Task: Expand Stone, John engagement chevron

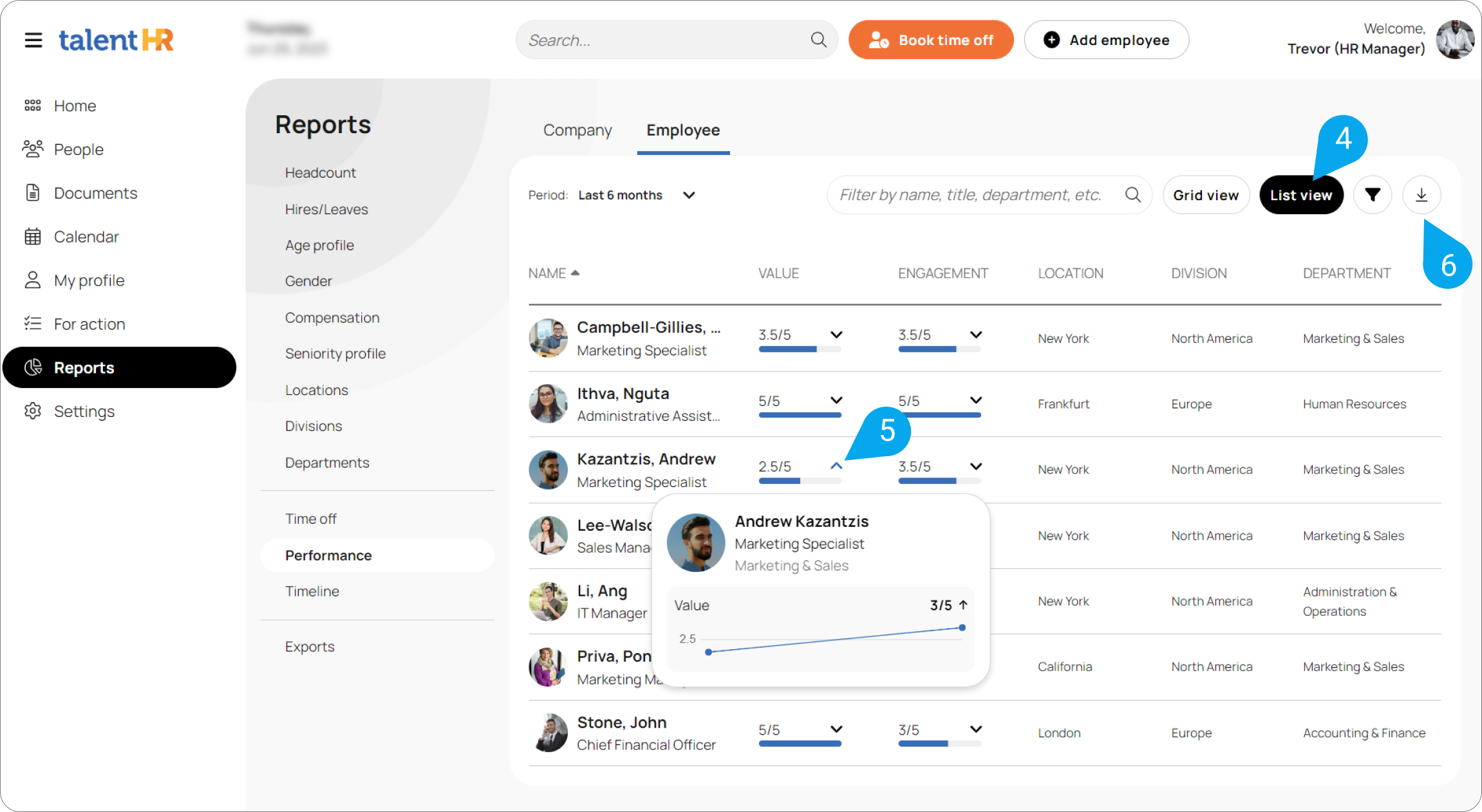Action: point(976,729)
